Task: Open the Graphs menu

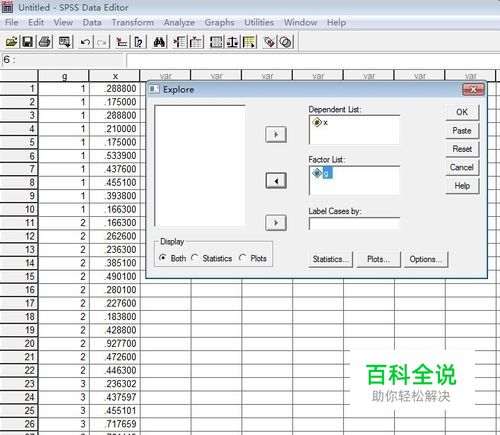Action: (219, 22)
